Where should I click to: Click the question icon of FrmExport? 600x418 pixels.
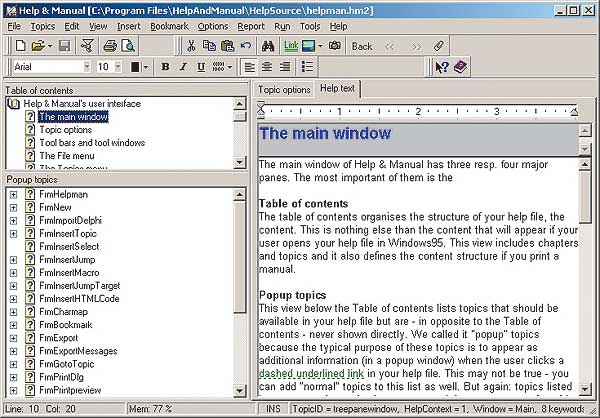[30, 338]
